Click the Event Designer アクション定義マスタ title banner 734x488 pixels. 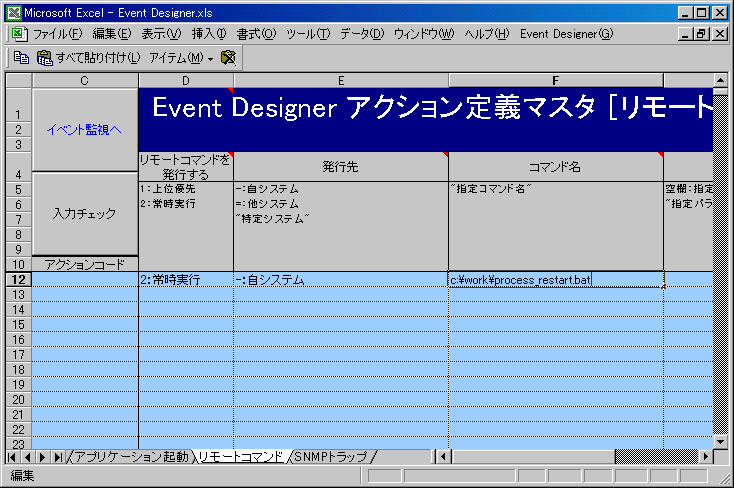coord(426,119)
